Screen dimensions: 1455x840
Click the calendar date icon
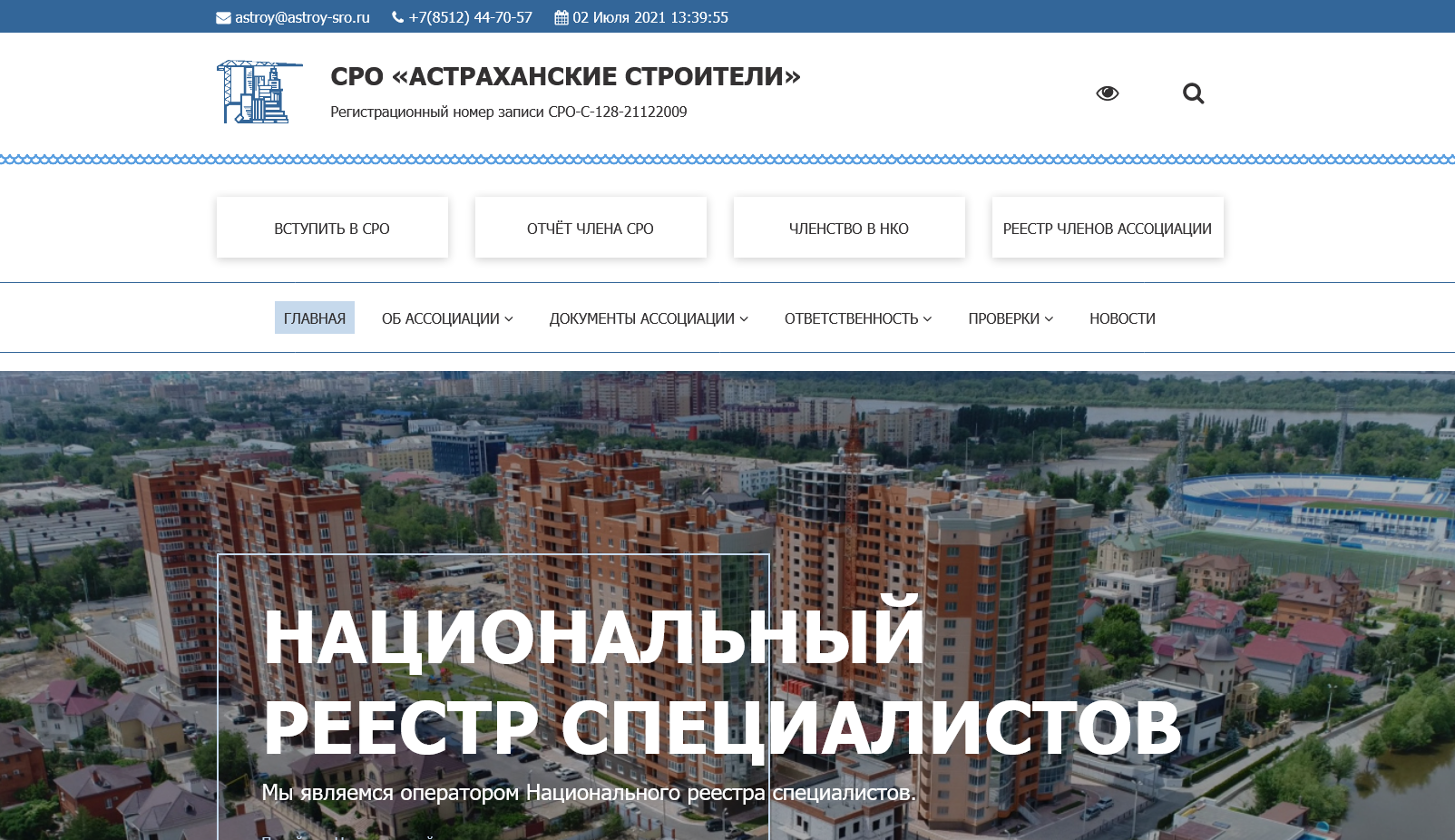(561, 17)
